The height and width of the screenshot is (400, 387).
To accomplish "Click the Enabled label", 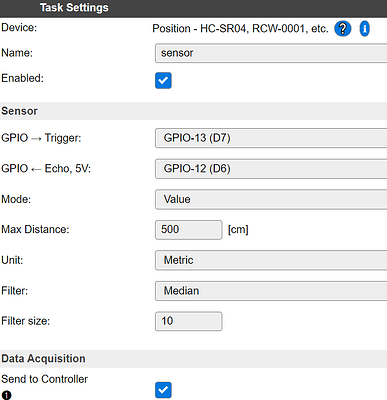I will pos(22,78).
